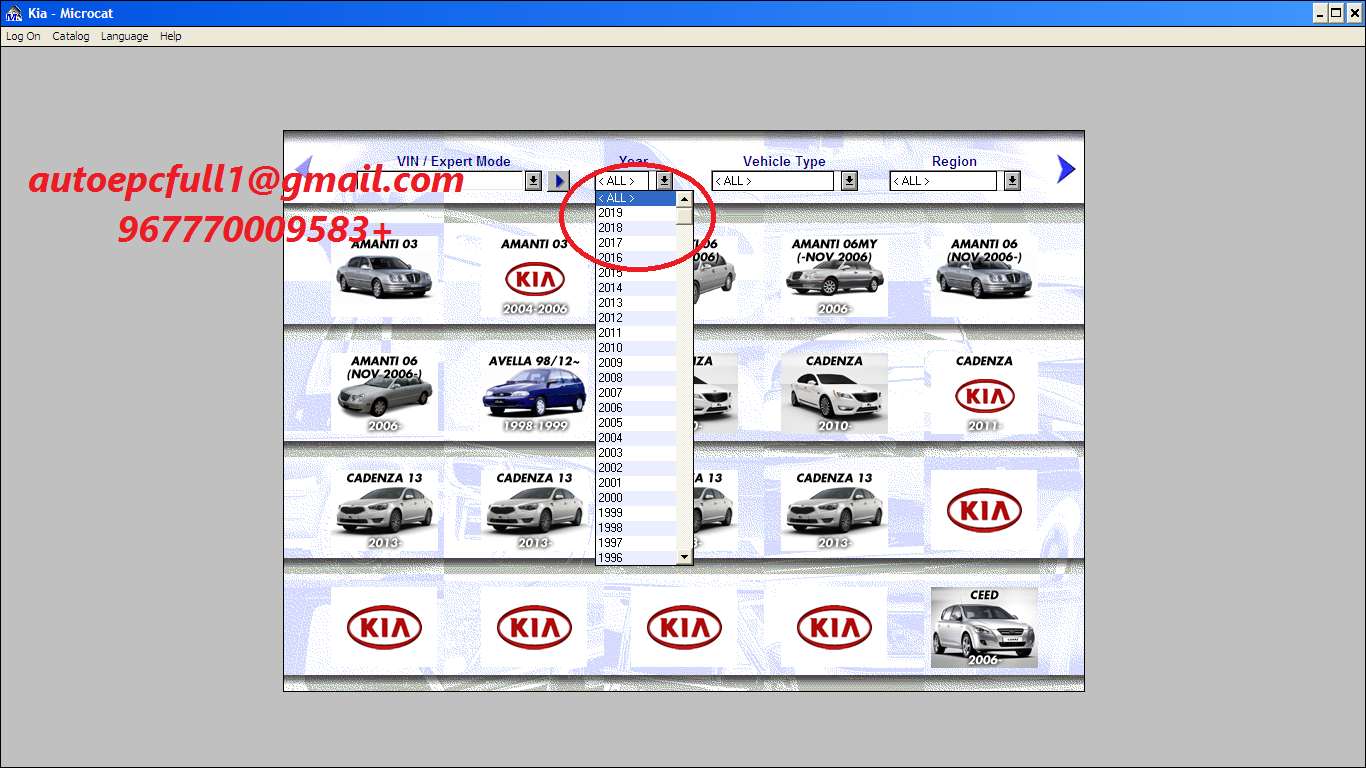Open the Amanti 06MY (-Nov 2006) model

coord(834,277)
